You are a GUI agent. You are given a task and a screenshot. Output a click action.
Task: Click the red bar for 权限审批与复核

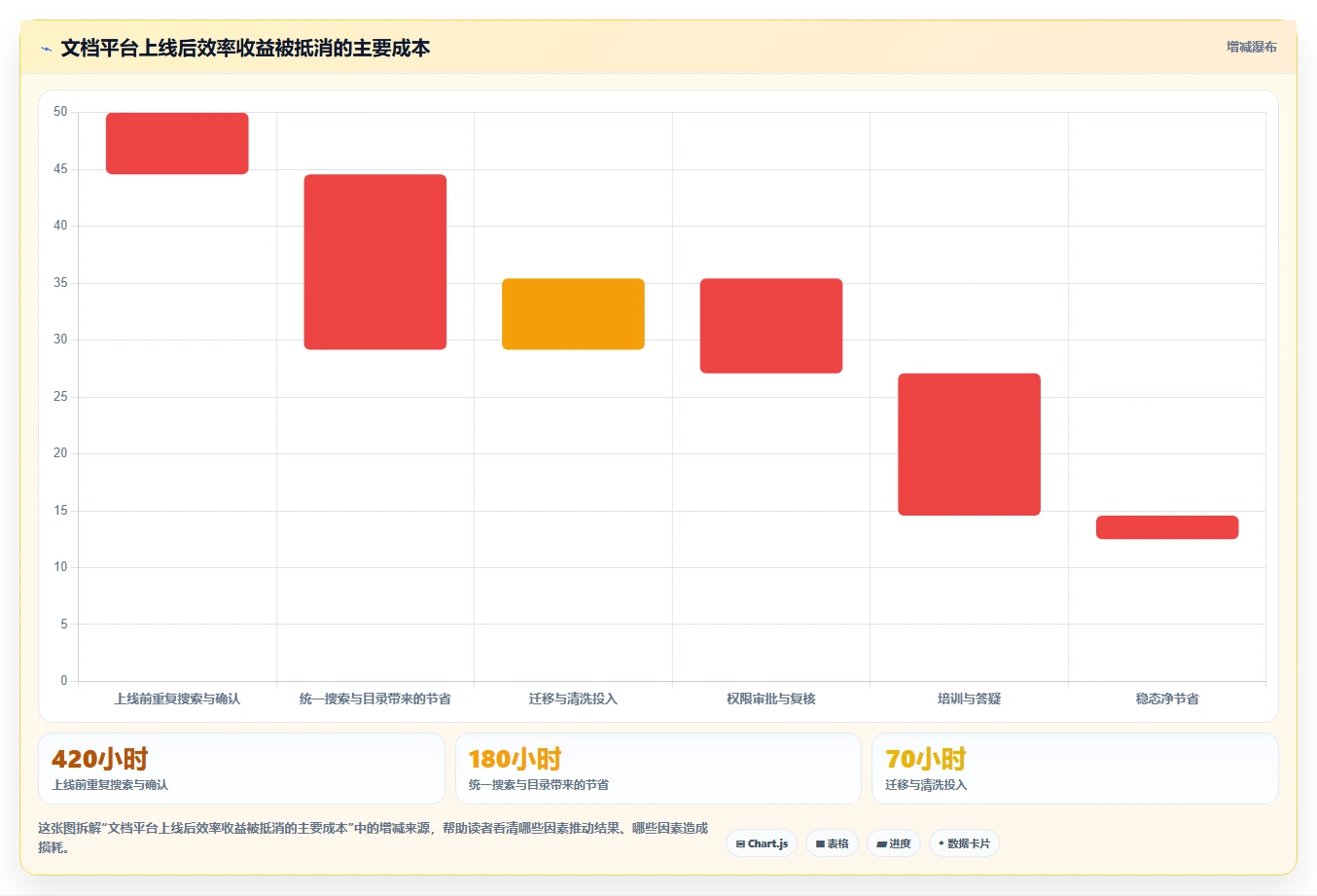point(771,326)
